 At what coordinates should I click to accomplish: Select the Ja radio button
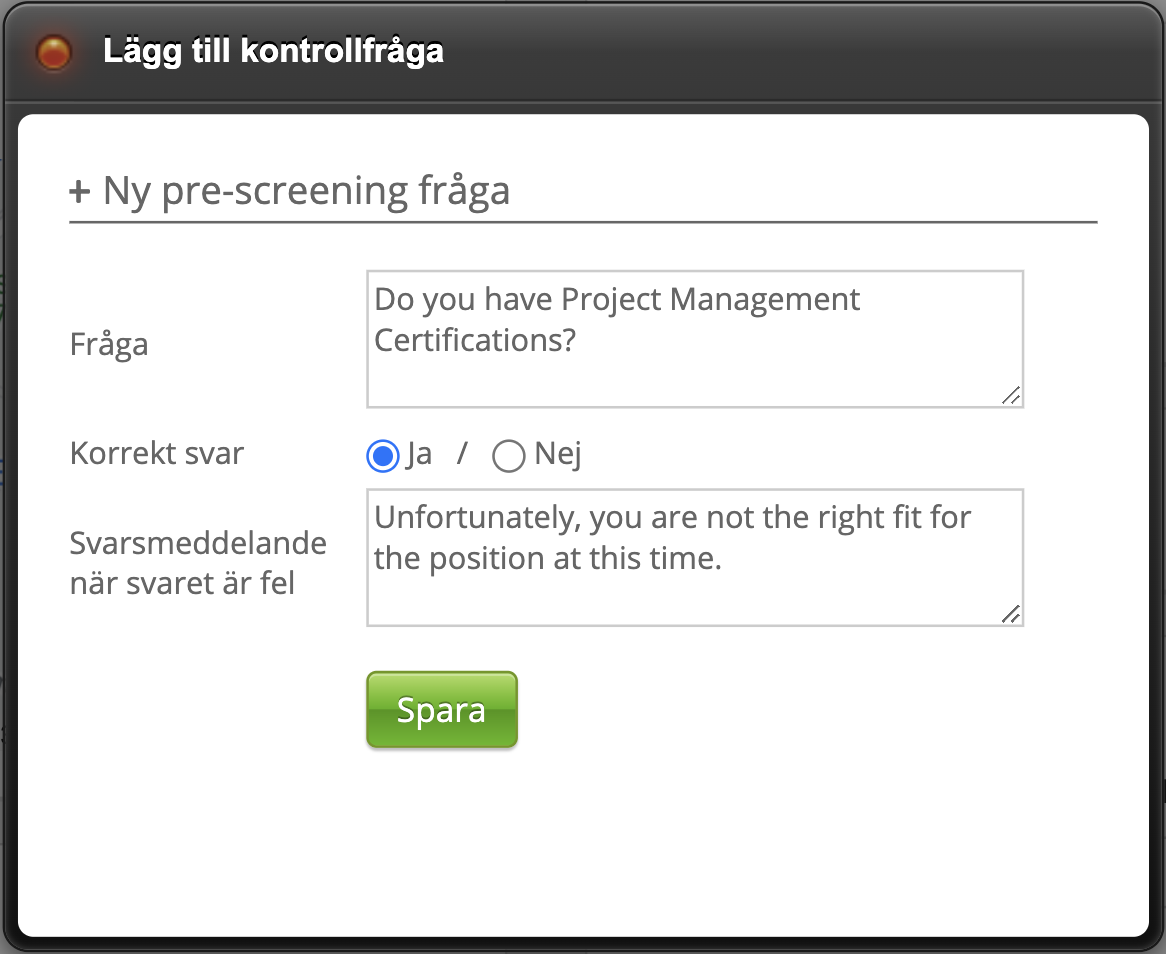[383, 455]
